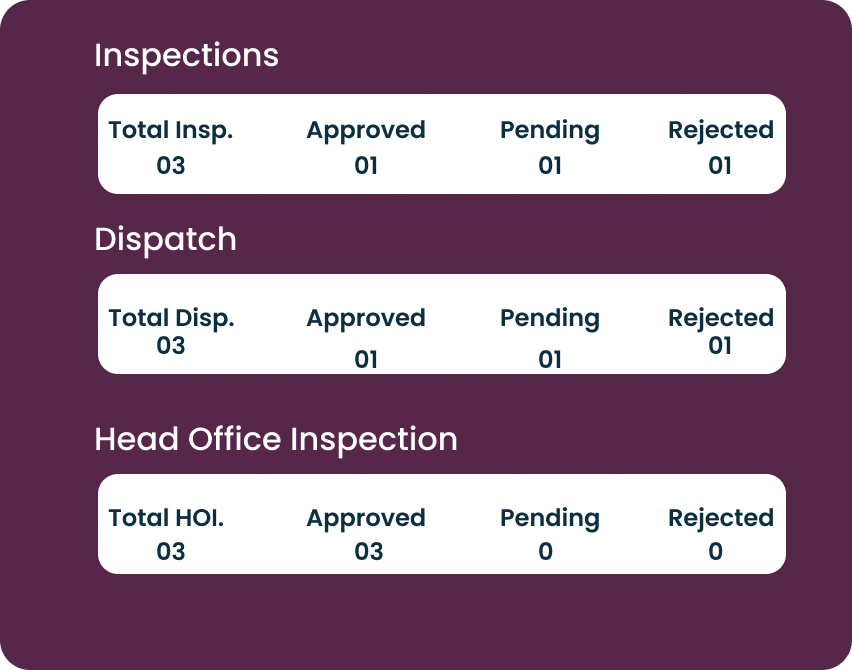Select Total Disp. label in Dispatch card

click(171, 318)
